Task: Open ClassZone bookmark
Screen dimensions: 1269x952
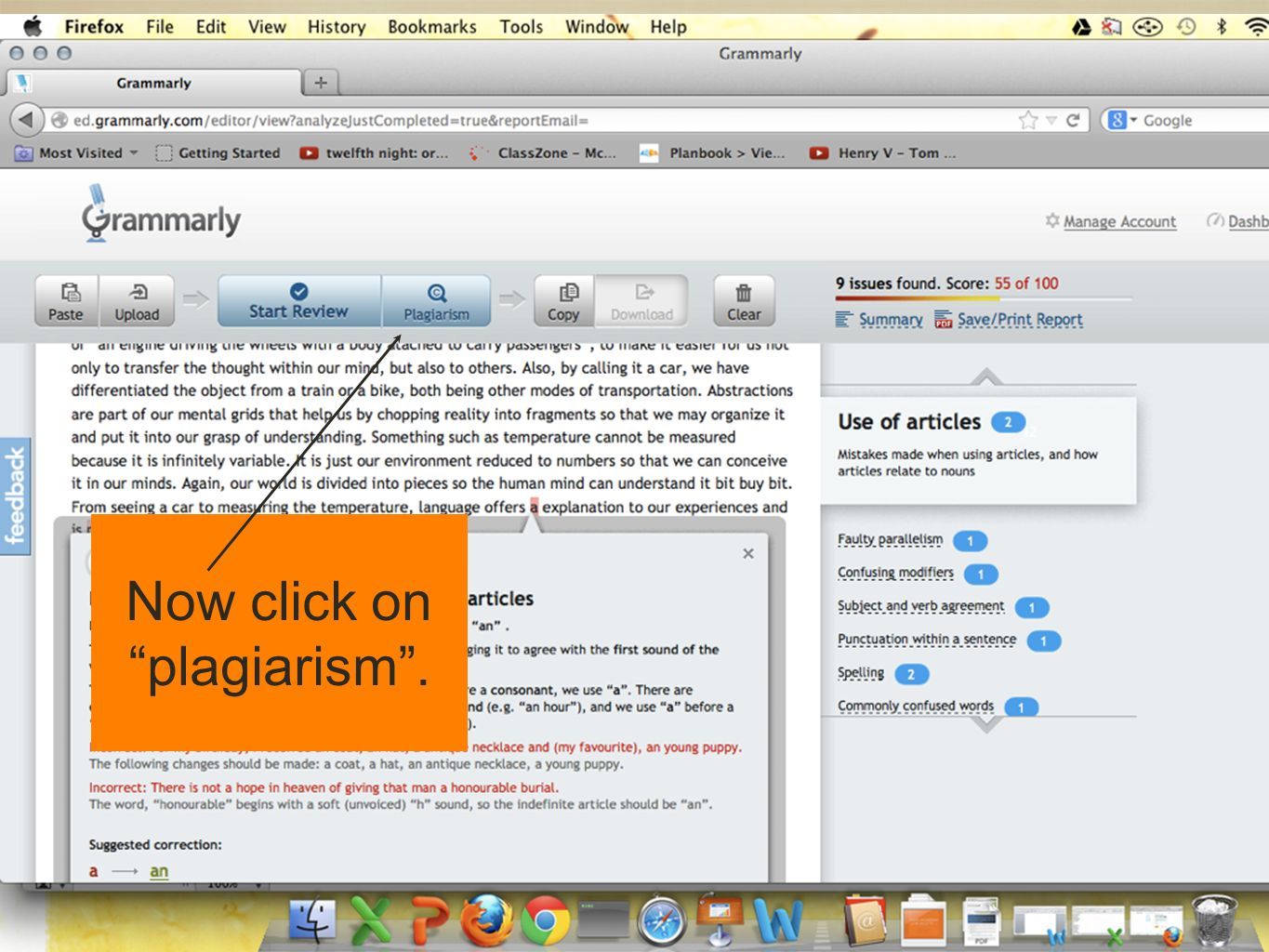Action: tap(543, 152)
